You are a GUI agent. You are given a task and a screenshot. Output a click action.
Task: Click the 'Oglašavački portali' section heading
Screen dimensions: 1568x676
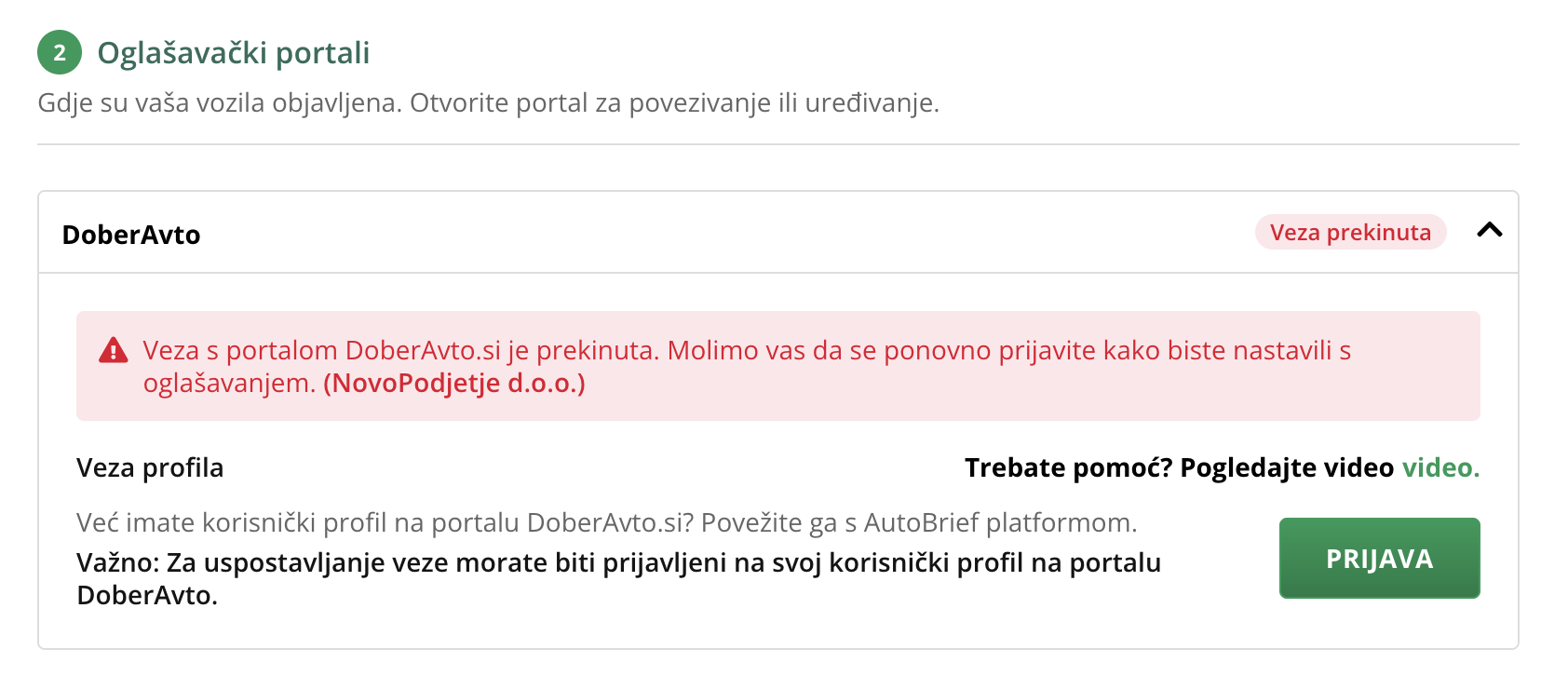(234, 53)
